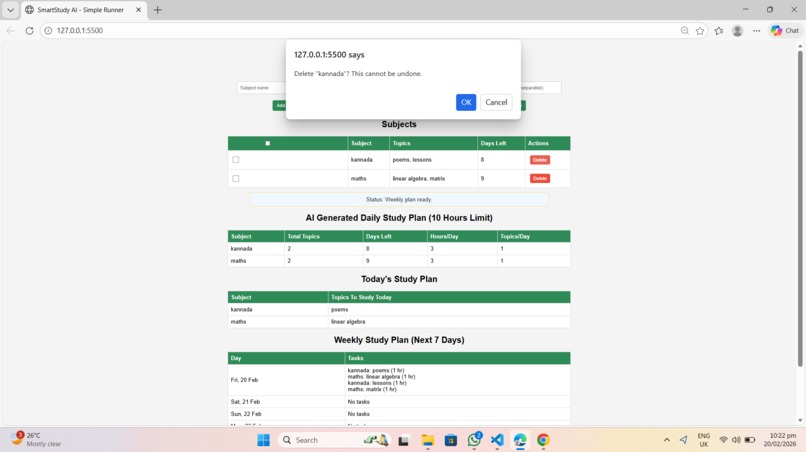The image size is (806, 452).
Task: Click the "Fri, 20 Feb" day cell
Action: (286, 380)
